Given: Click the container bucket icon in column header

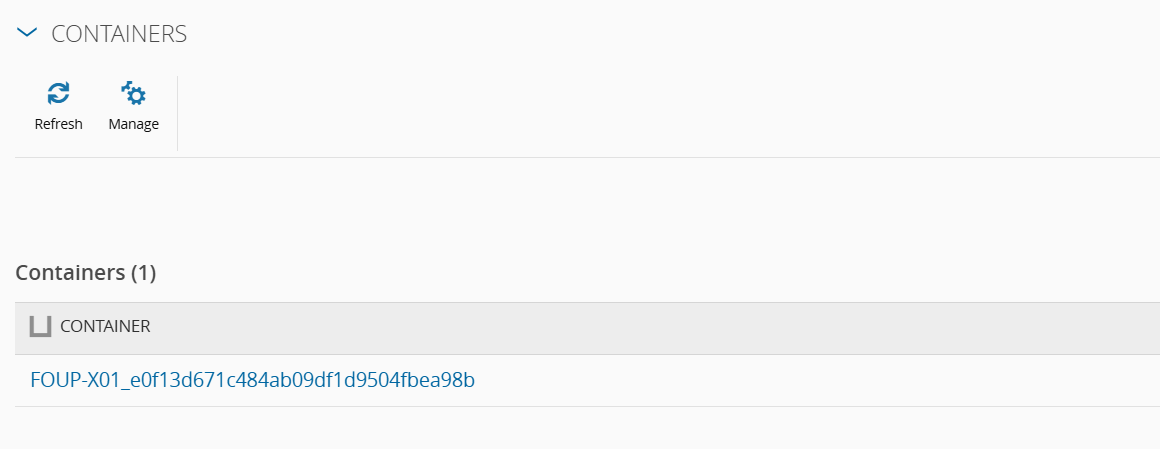Looking at the screenshot, I should tap(40, 326).
